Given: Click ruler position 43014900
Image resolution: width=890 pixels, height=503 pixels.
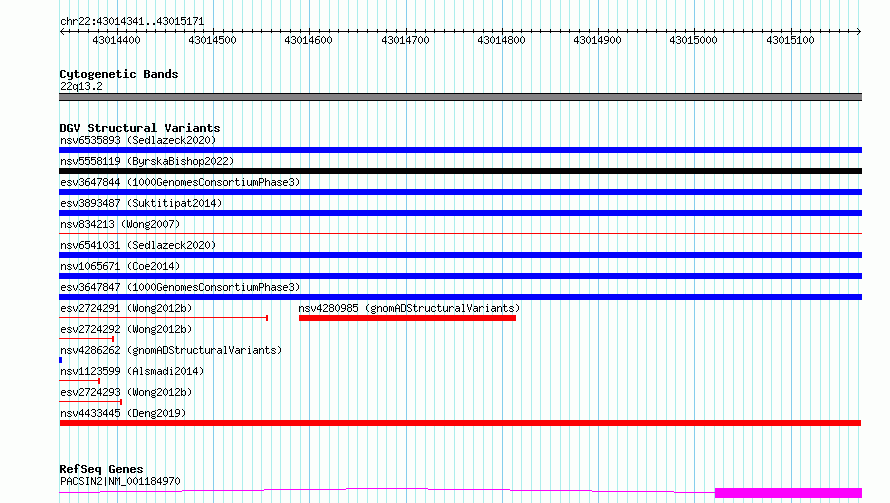Looking at the screenshot, I should pyautogui.click(x=597, y=40).
